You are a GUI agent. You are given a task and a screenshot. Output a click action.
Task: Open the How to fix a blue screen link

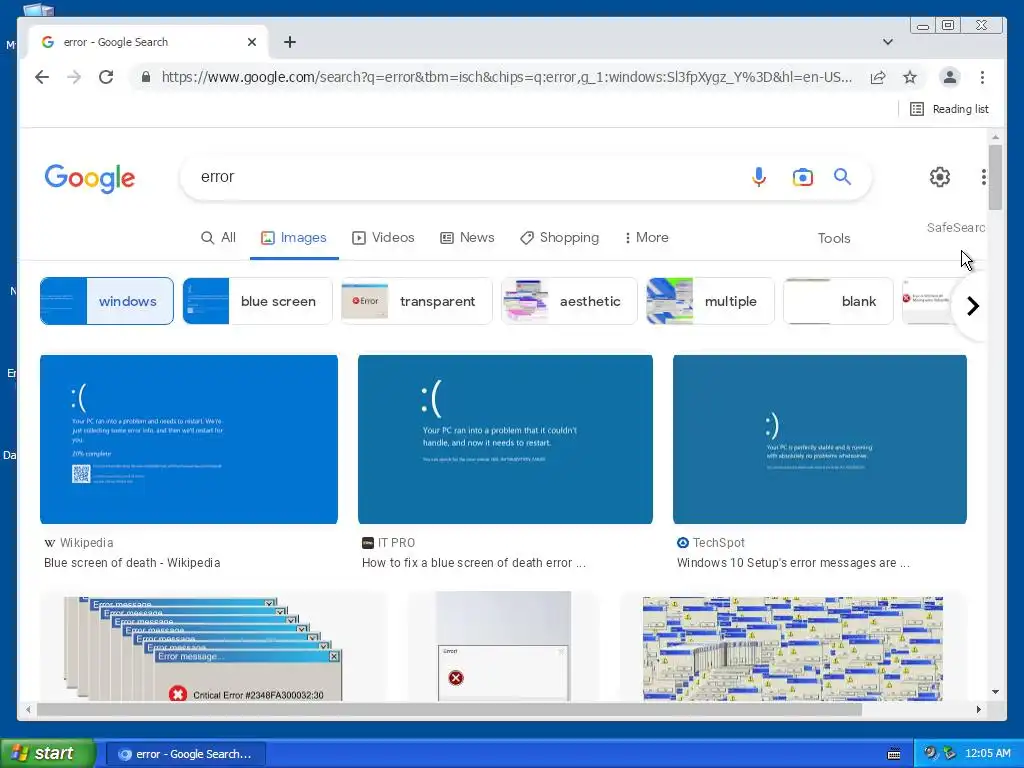click(x=473, y=563)
